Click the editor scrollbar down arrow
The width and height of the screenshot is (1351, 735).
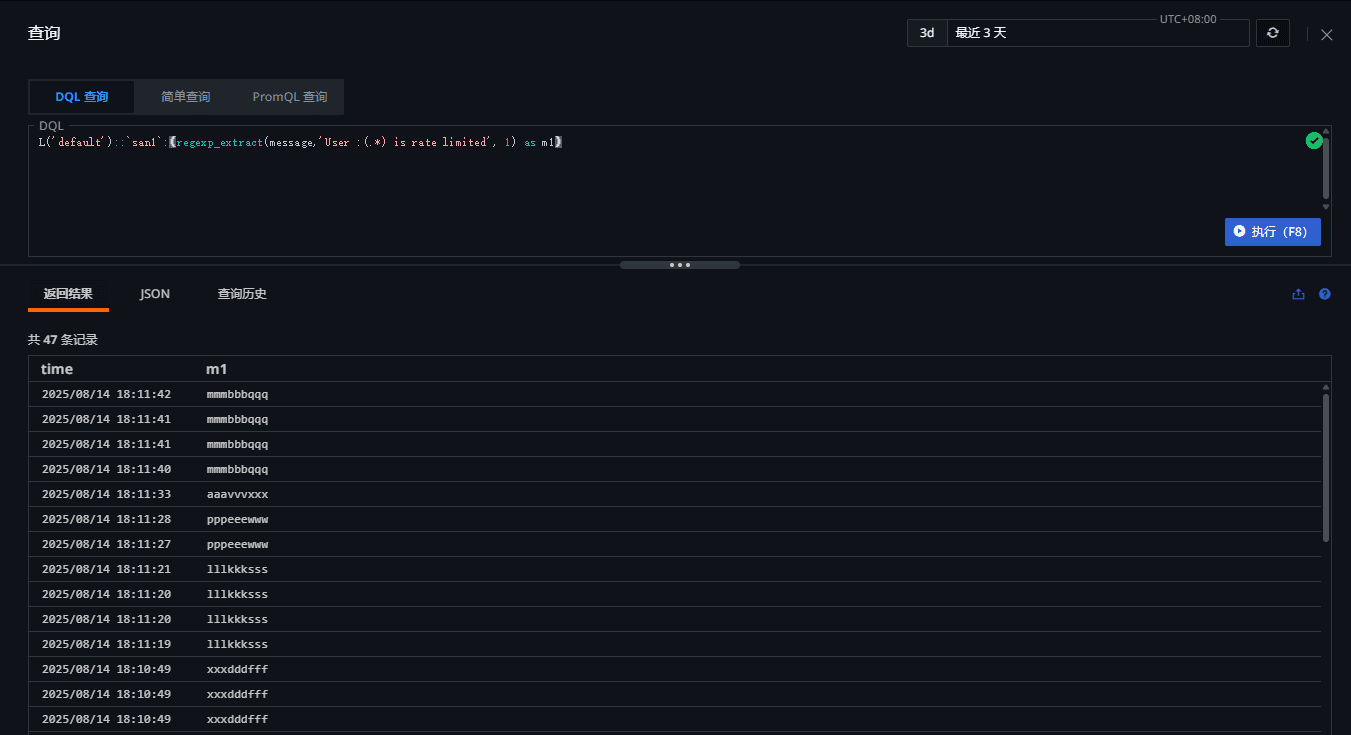(1326, 207)
